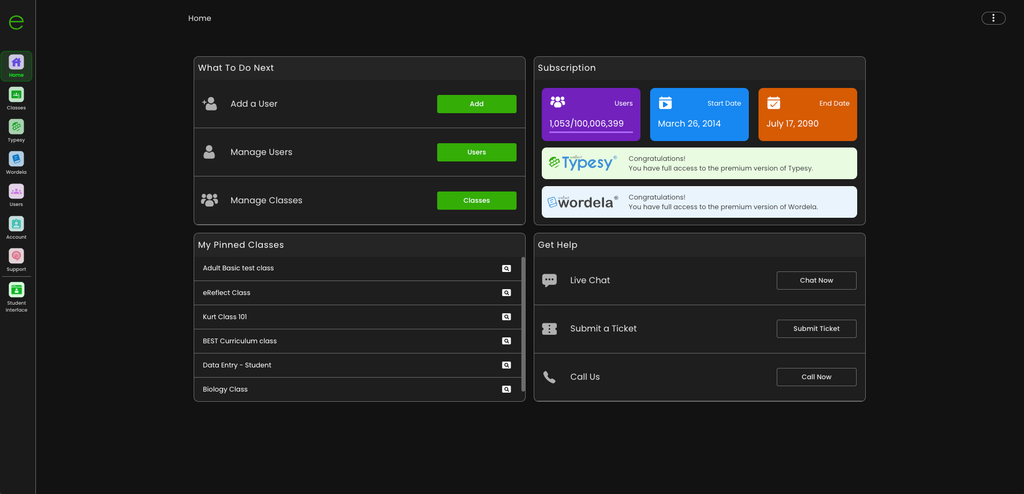The width and height of the screenshot is (1024, 494).
Task: Click the Users group icon in purple card
Action: pyautogui.click(x=558, y=102)
